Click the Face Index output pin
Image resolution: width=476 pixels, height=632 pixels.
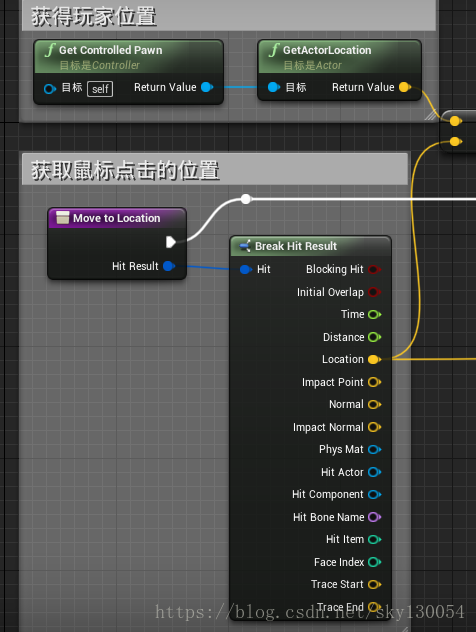click(x=374, y=562)
